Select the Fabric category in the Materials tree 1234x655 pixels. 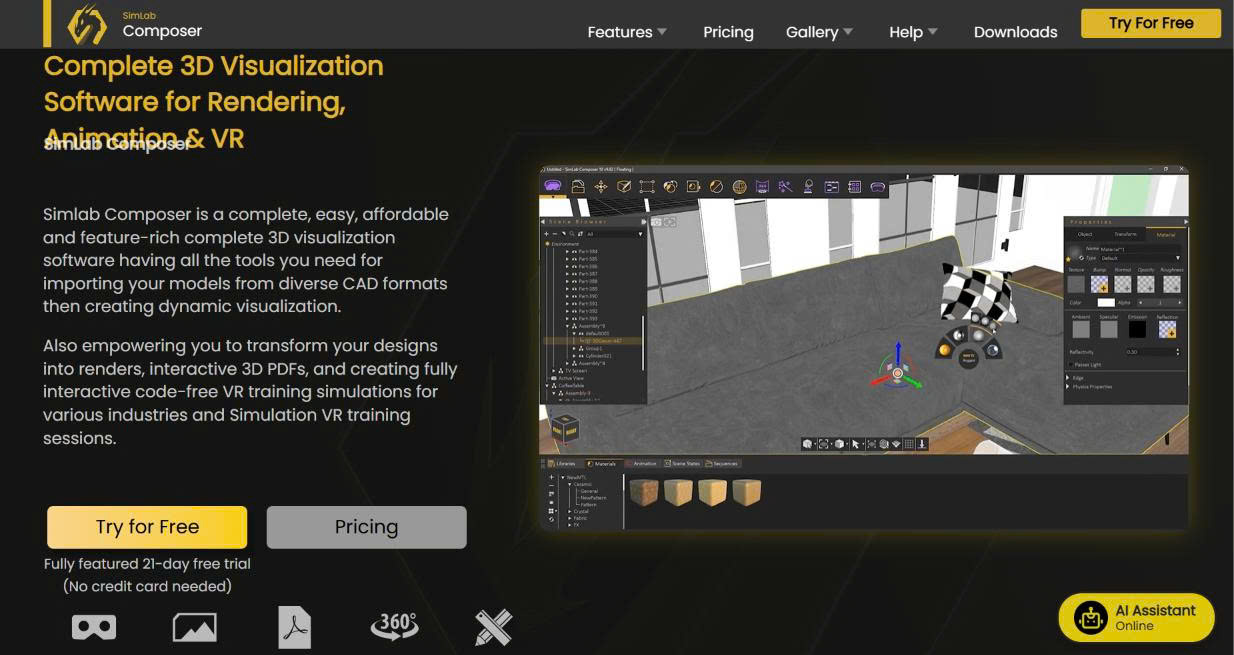pos(580,518)
